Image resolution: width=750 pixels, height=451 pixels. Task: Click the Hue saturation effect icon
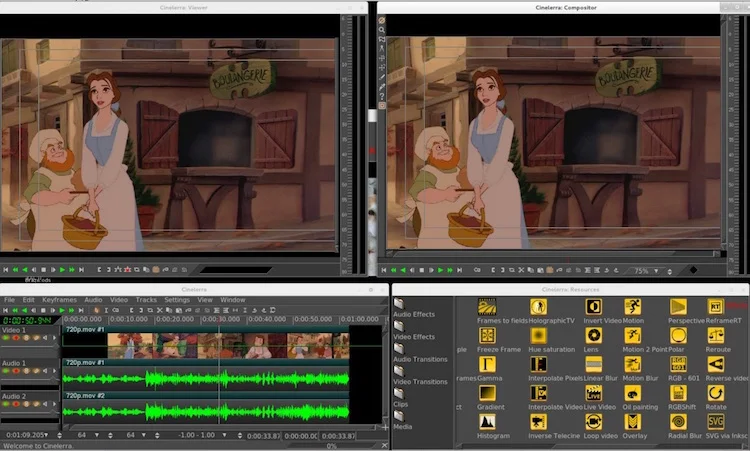pyautogui.click(x=538, y=335)
